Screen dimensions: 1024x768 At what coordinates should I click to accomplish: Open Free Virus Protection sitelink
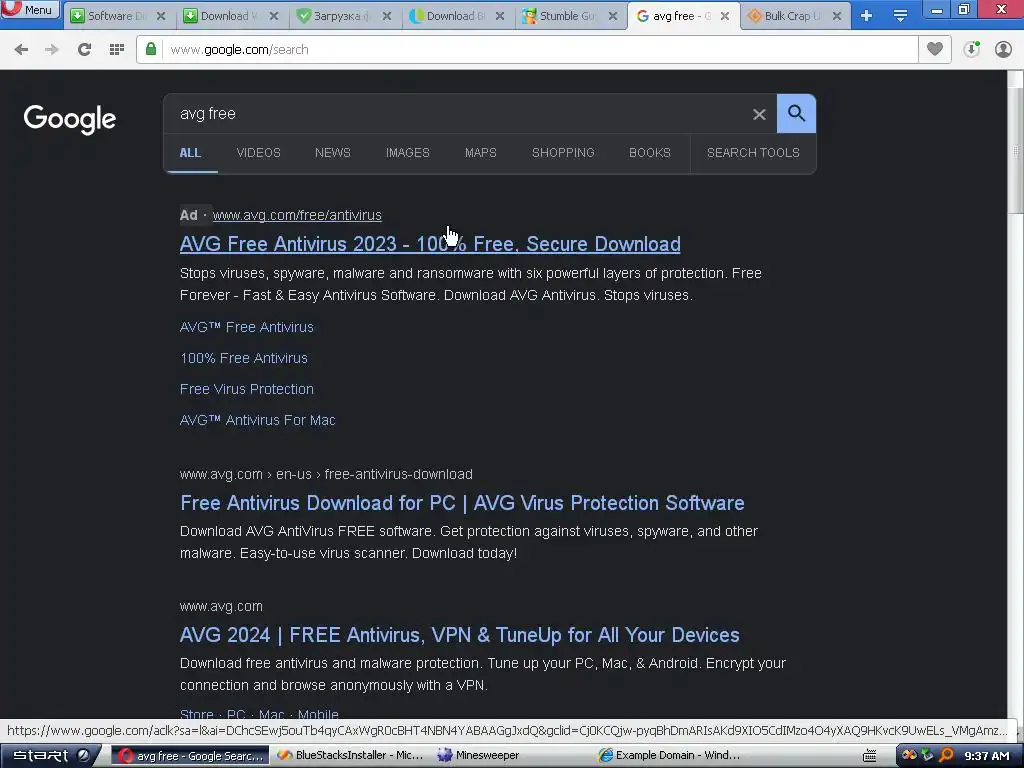pyautogui.click(x=247, y=389)
